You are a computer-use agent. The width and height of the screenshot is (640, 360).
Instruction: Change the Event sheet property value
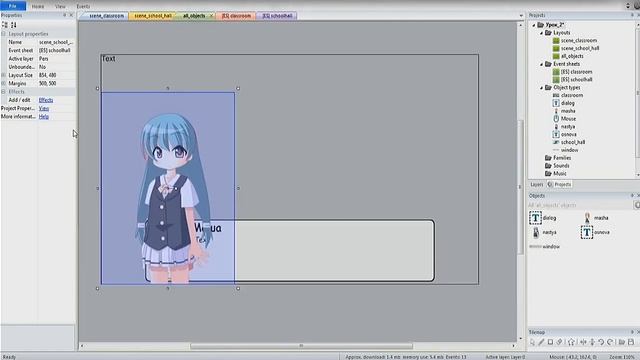click(x=56, y=50)
